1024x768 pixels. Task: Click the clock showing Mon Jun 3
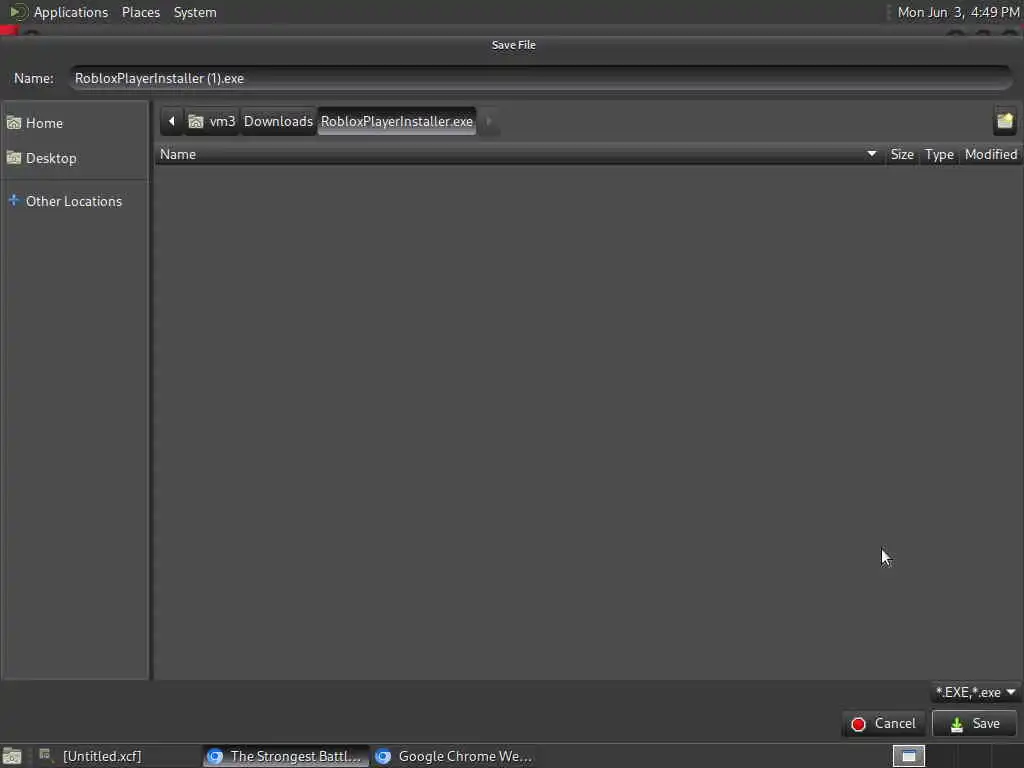[958, 12]
